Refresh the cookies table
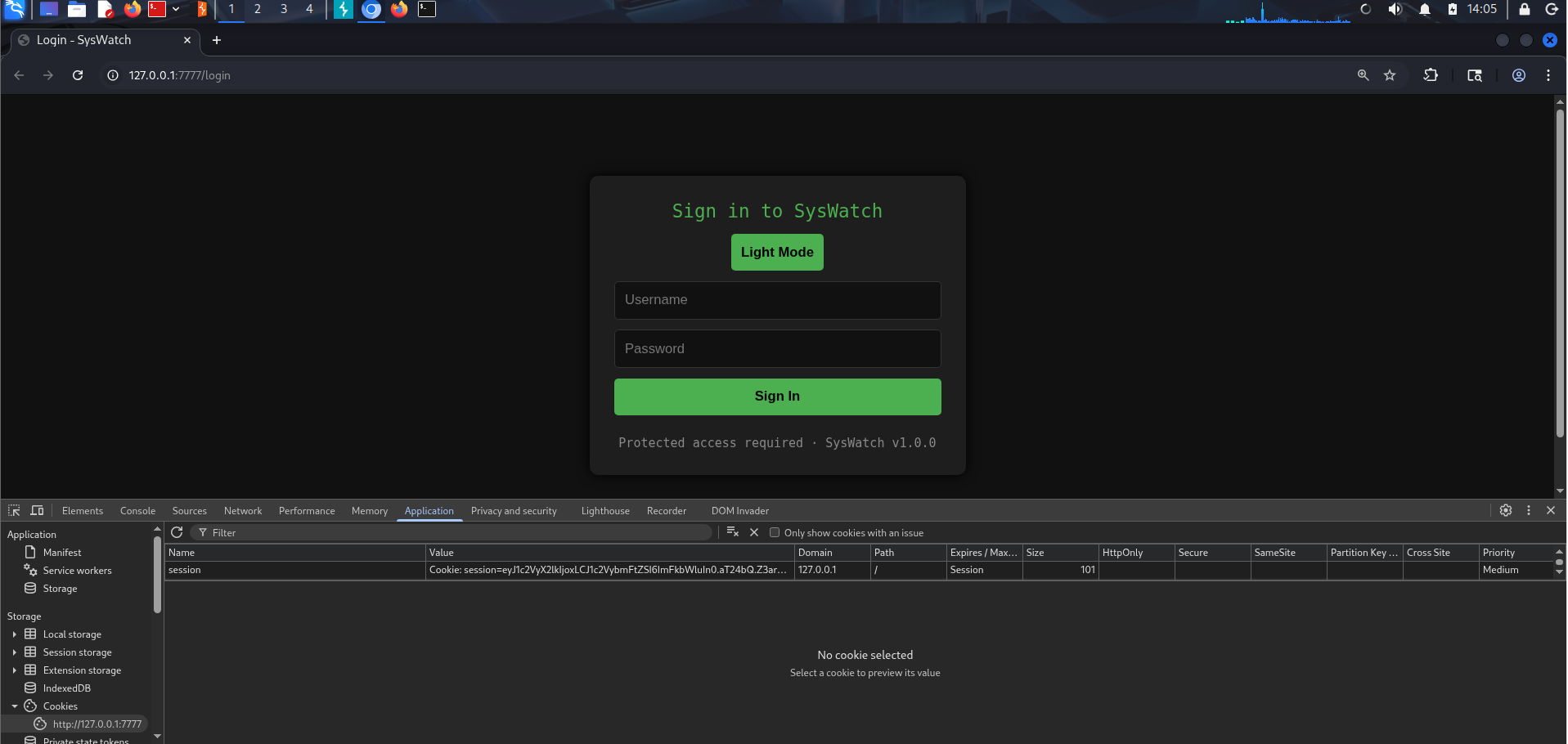This screenshot has height=744, width=1568. (x=177, y=532)
